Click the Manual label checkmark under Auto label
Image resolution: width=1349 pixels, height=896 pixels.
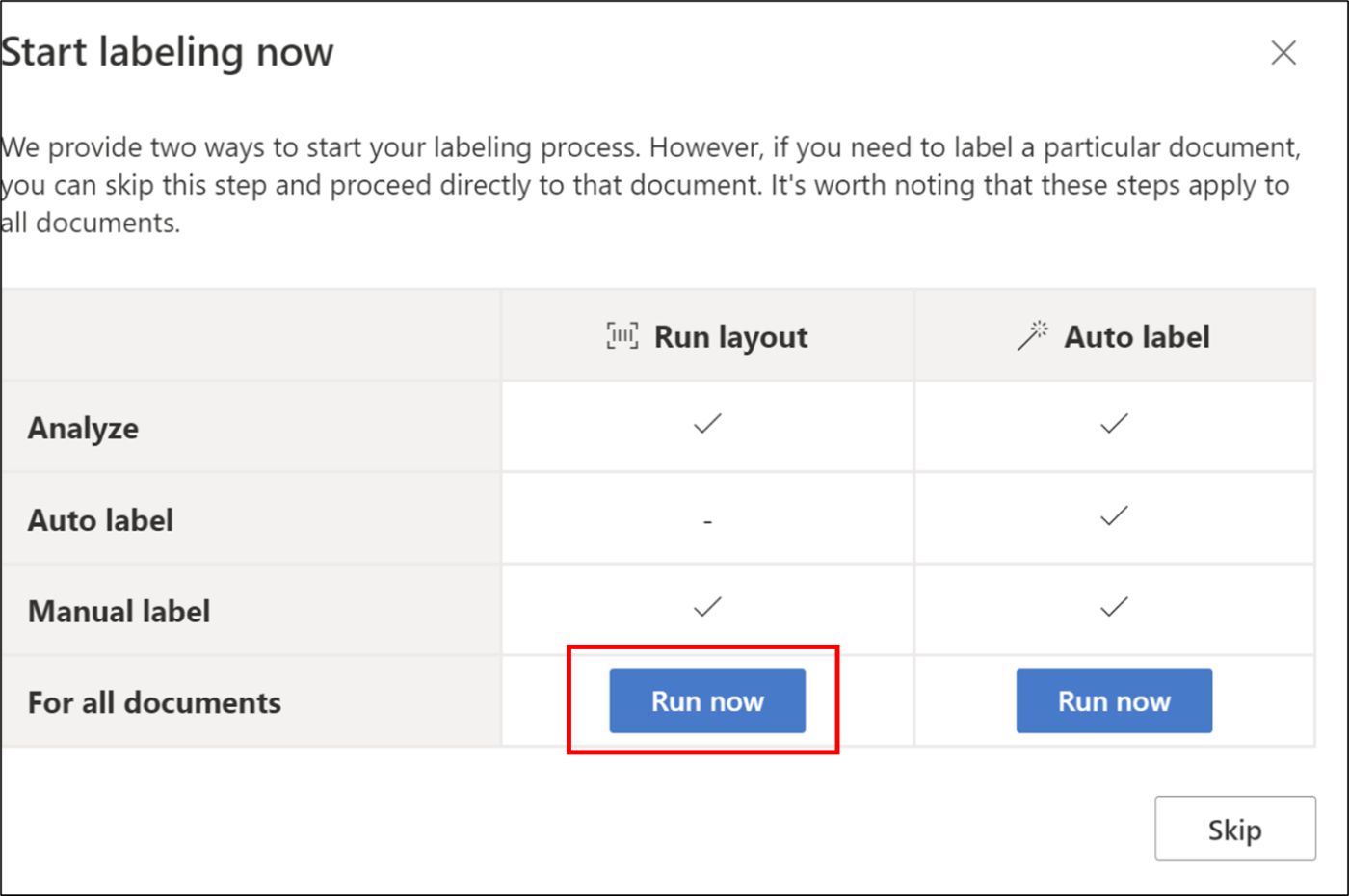[x=1114, y=607]
